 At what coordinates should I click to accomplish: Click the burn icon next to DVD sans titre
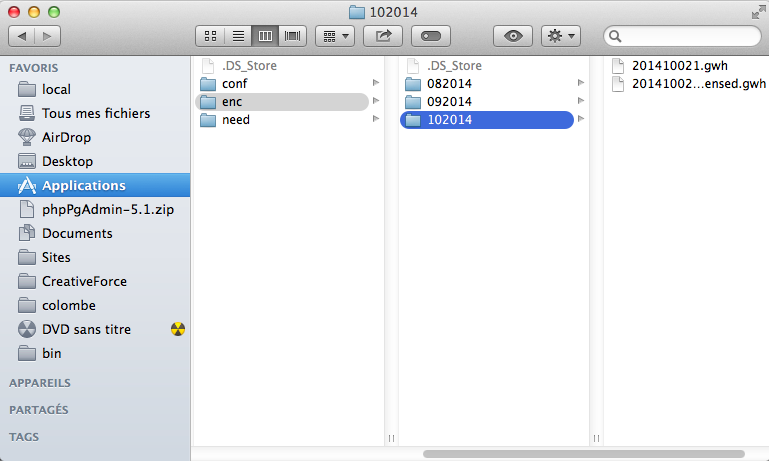coord(178,329)
